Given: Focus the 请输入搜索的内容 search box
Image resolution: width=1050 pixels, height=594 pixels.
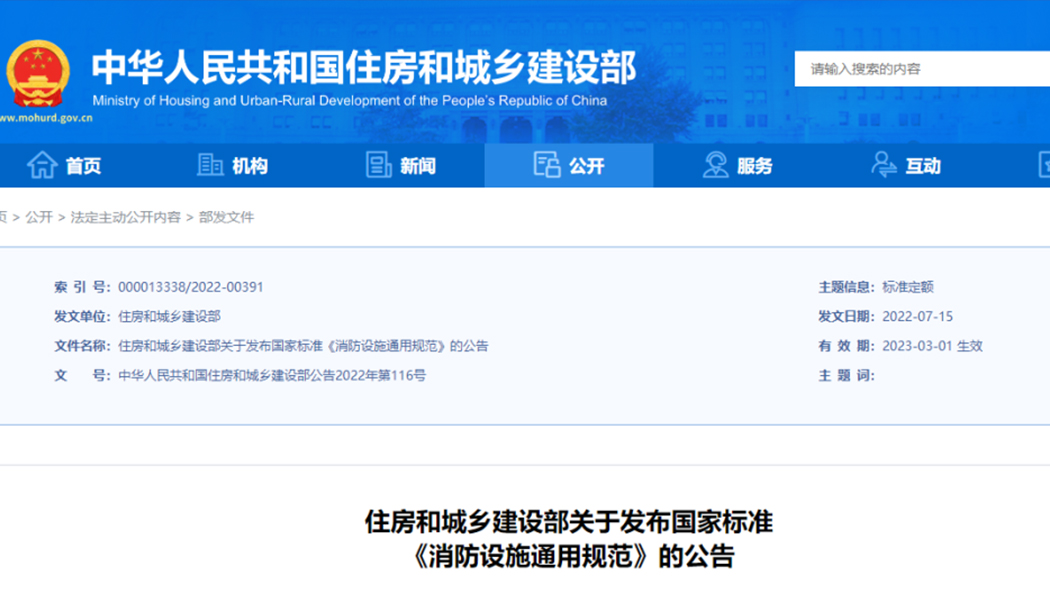Looking at the screenshot, I should pos(922,69).
